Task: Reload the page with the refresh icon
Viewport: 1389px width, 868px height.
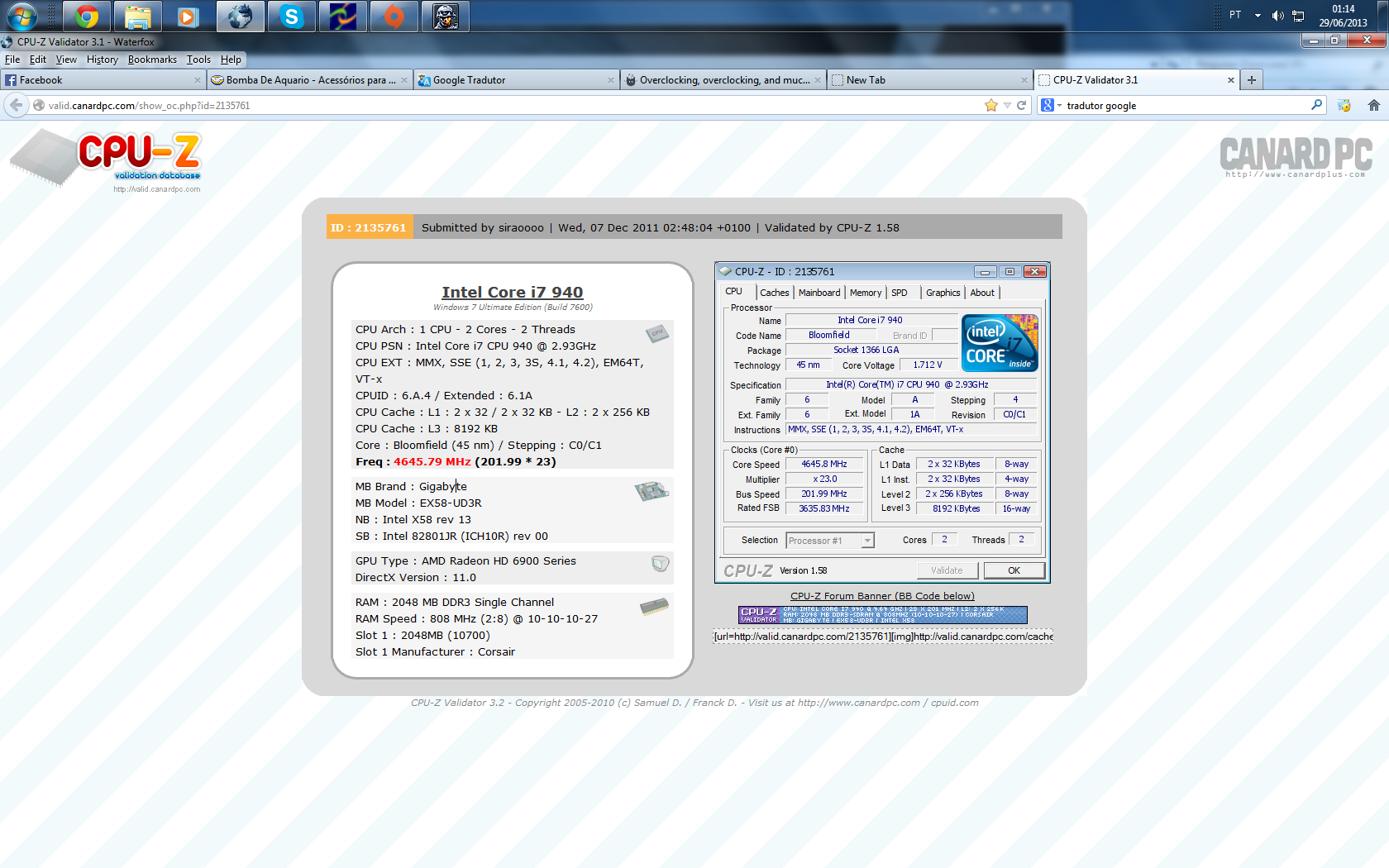Action: 1021,105
